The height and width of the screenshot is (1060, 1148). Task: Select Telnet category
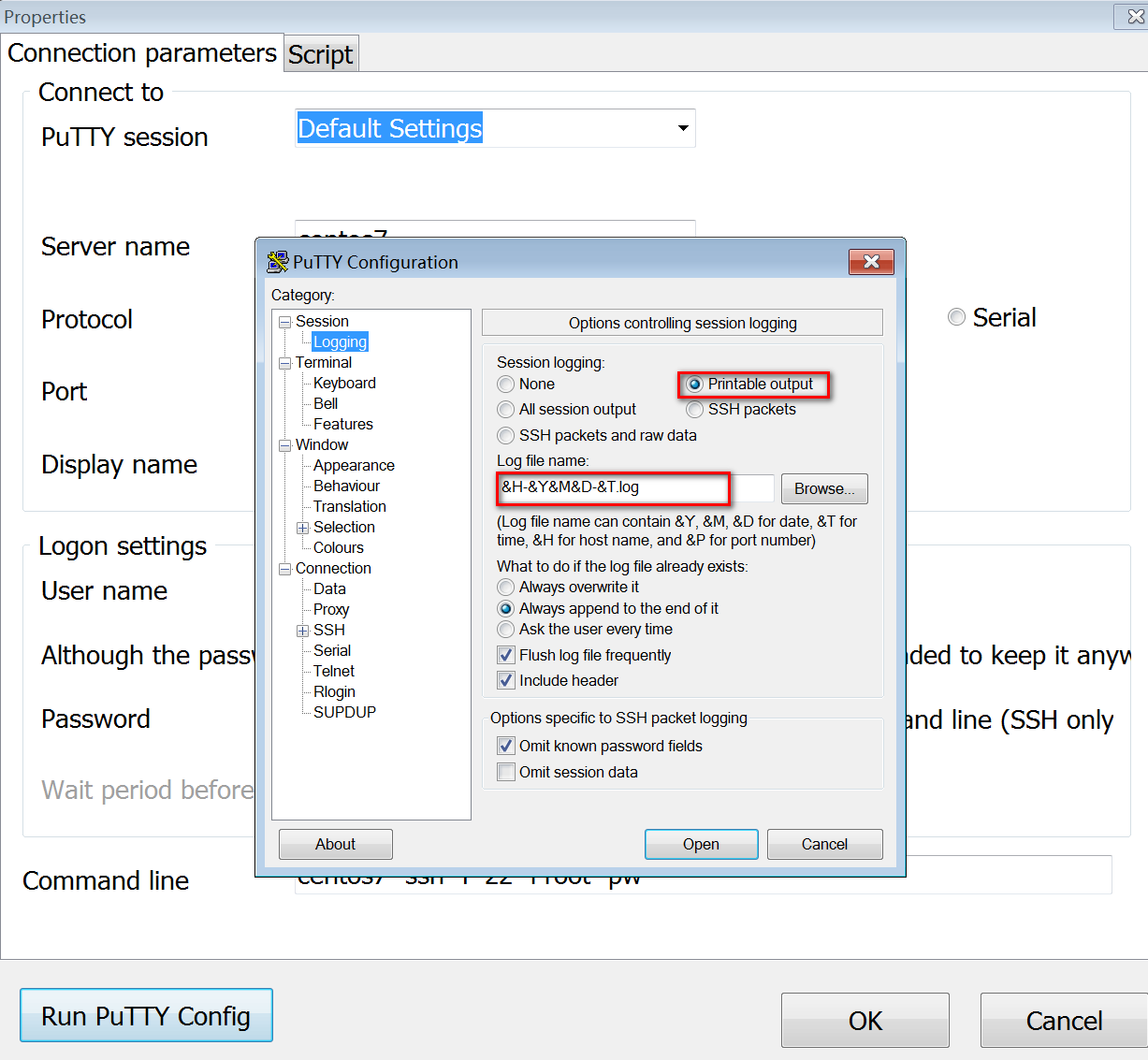click(334, 672)
